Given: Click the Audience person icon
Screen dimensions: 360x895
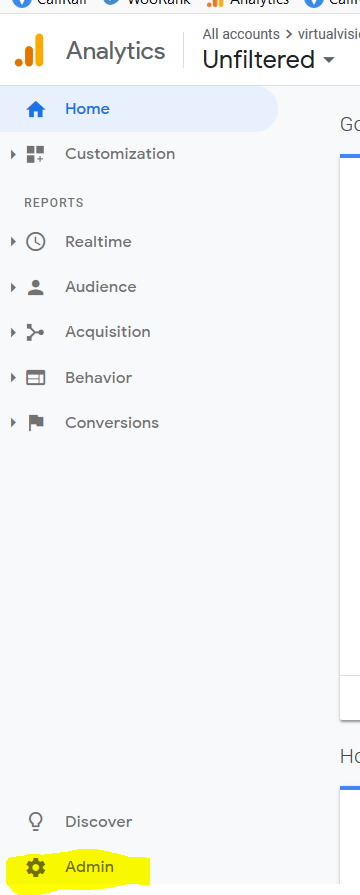Looking at the screenshot, I should pos(35,287).
